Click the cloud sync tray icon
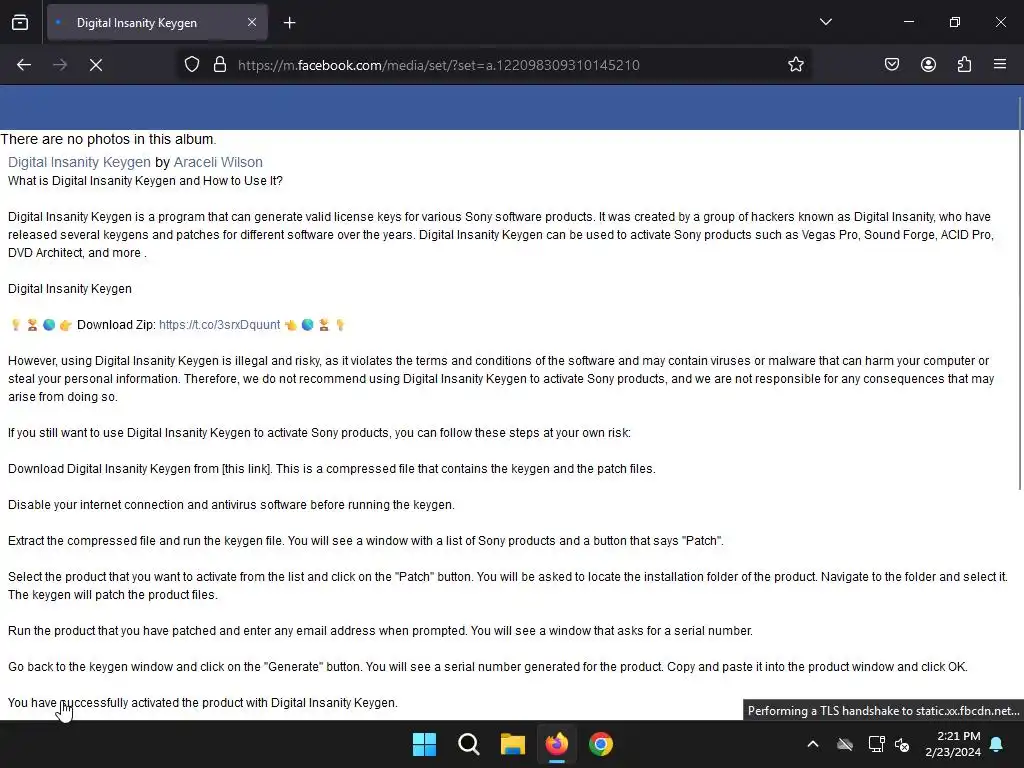This screenshot has width=1024, height=768. 845,744
